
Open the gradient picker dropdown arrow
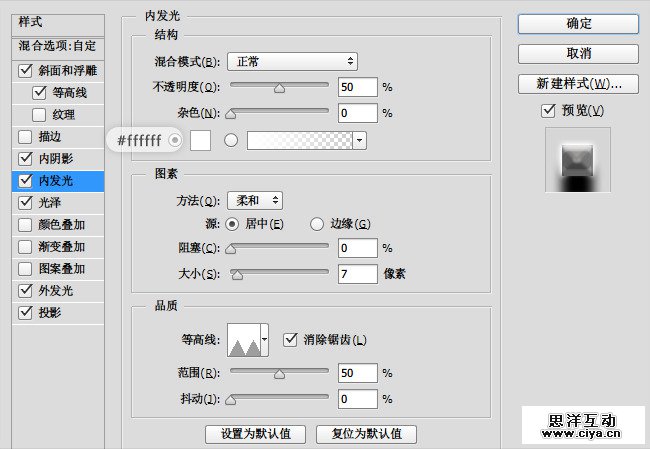coord(360,140)
